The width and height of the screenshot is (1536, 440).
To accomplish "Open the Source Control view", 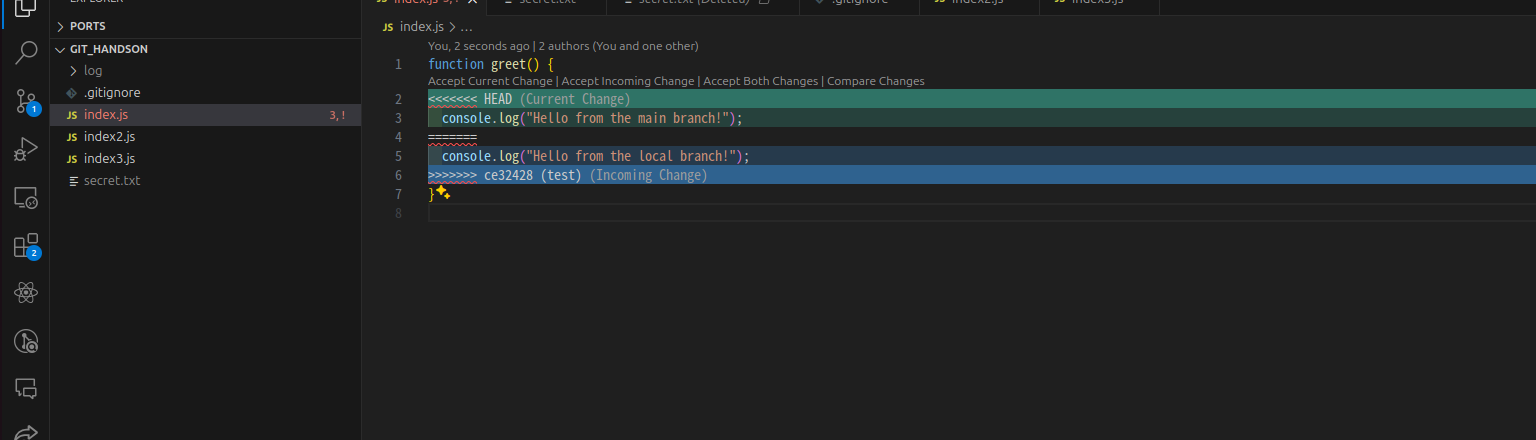I will point(26,101).
